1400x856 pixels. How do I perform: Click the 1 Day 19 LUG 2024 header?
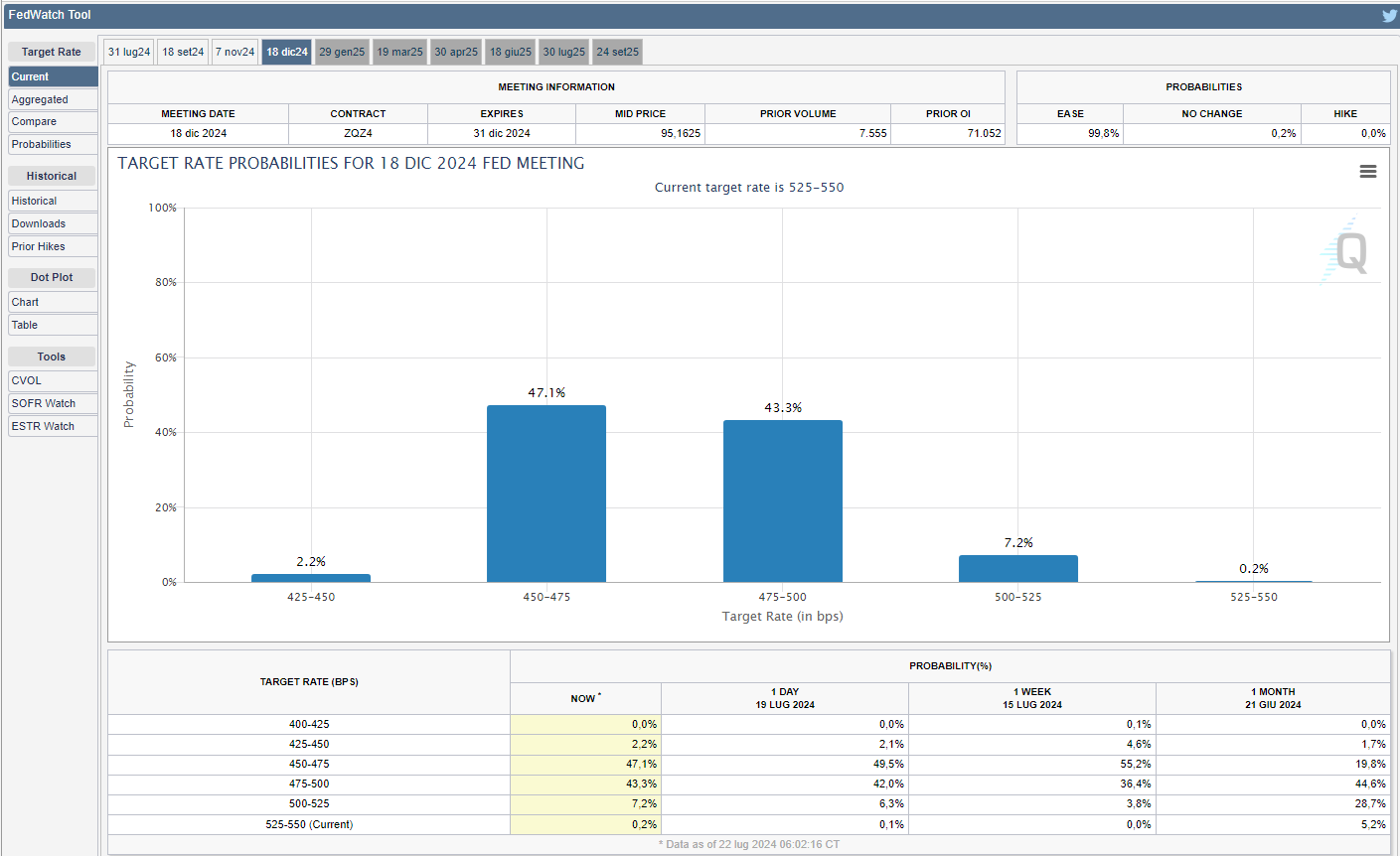pos(785,698)
